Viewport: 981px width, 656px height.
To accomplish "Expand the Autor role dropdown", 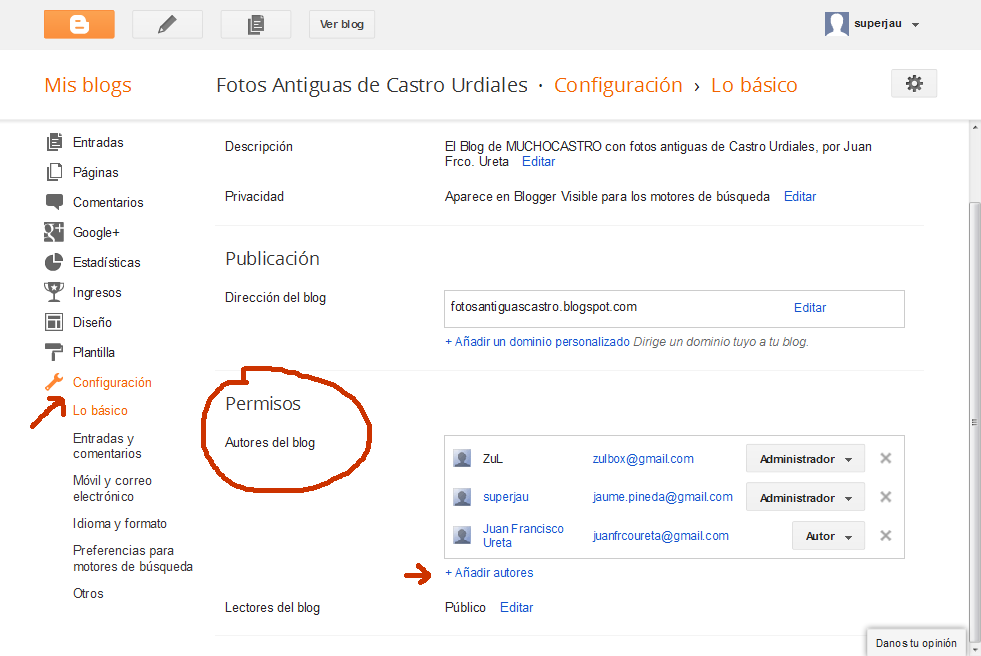I will [828, 536].
